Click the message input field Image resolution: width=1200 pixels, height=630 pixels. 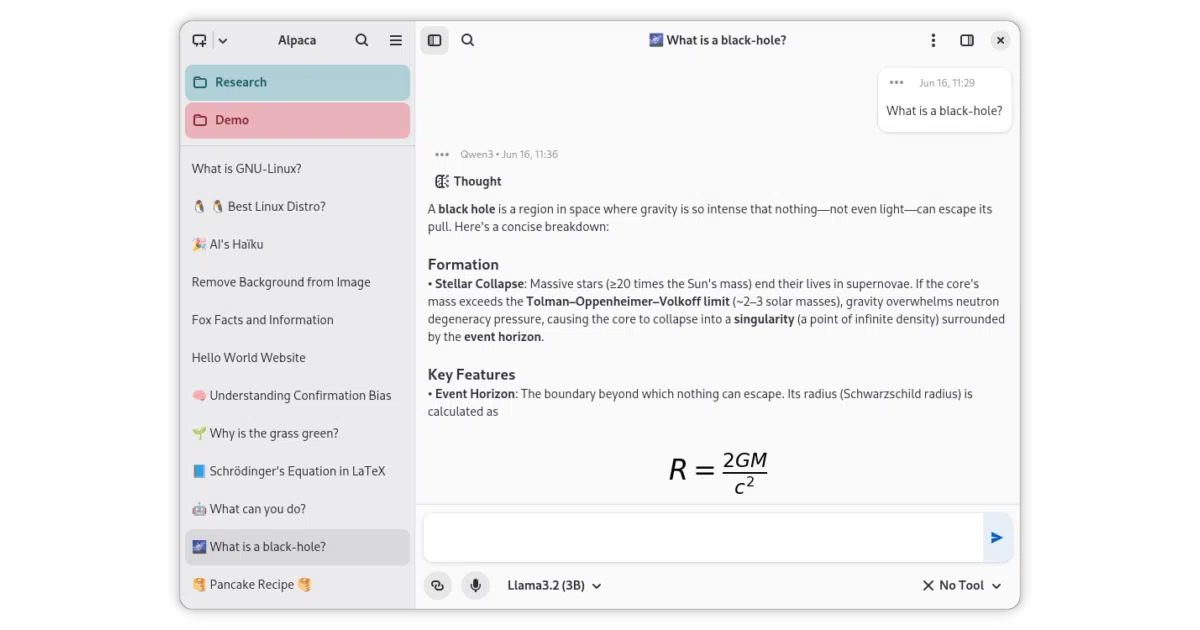click(x=703, y=538)
